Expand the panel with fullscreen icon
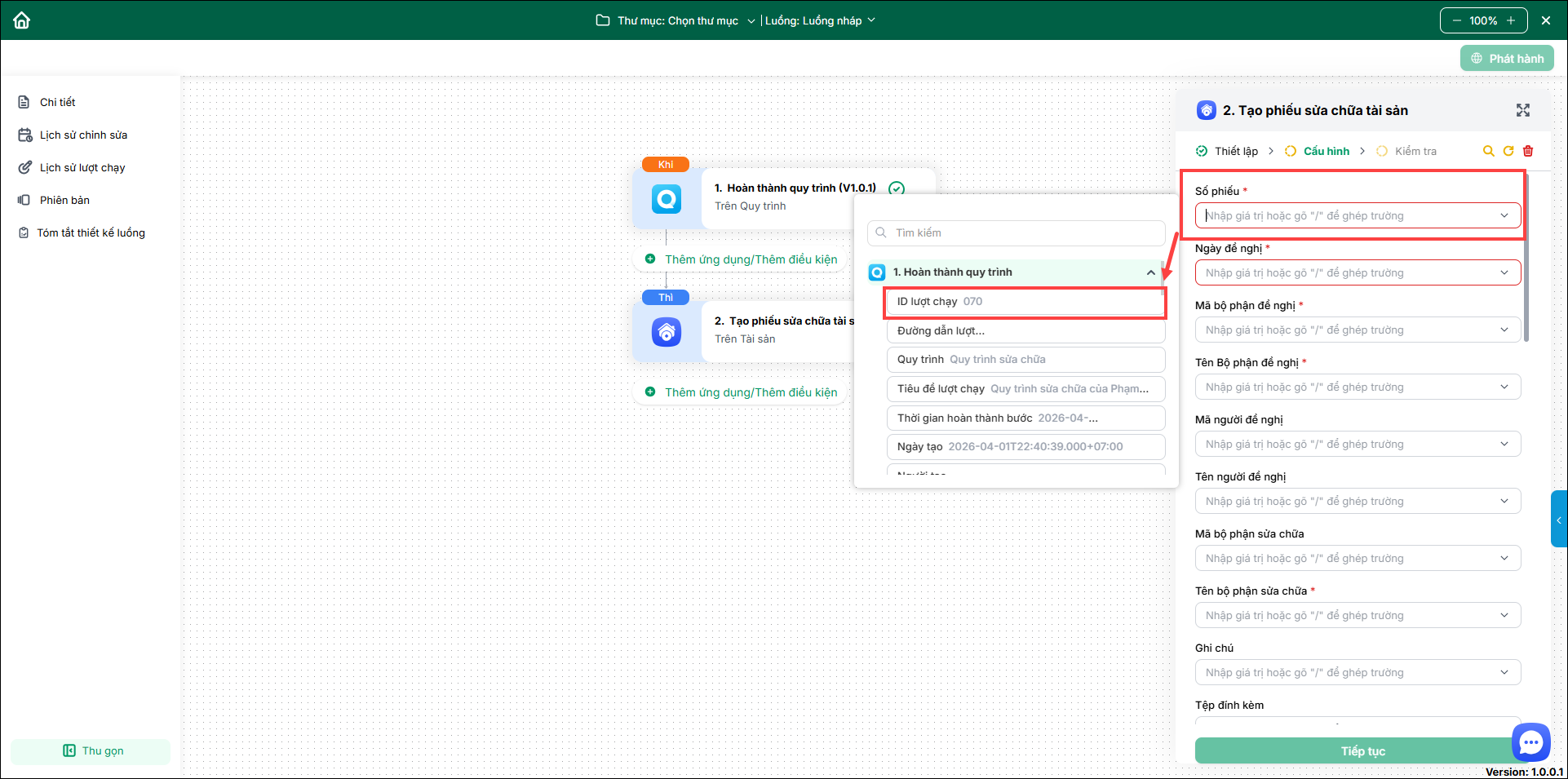 point(1522,110)
